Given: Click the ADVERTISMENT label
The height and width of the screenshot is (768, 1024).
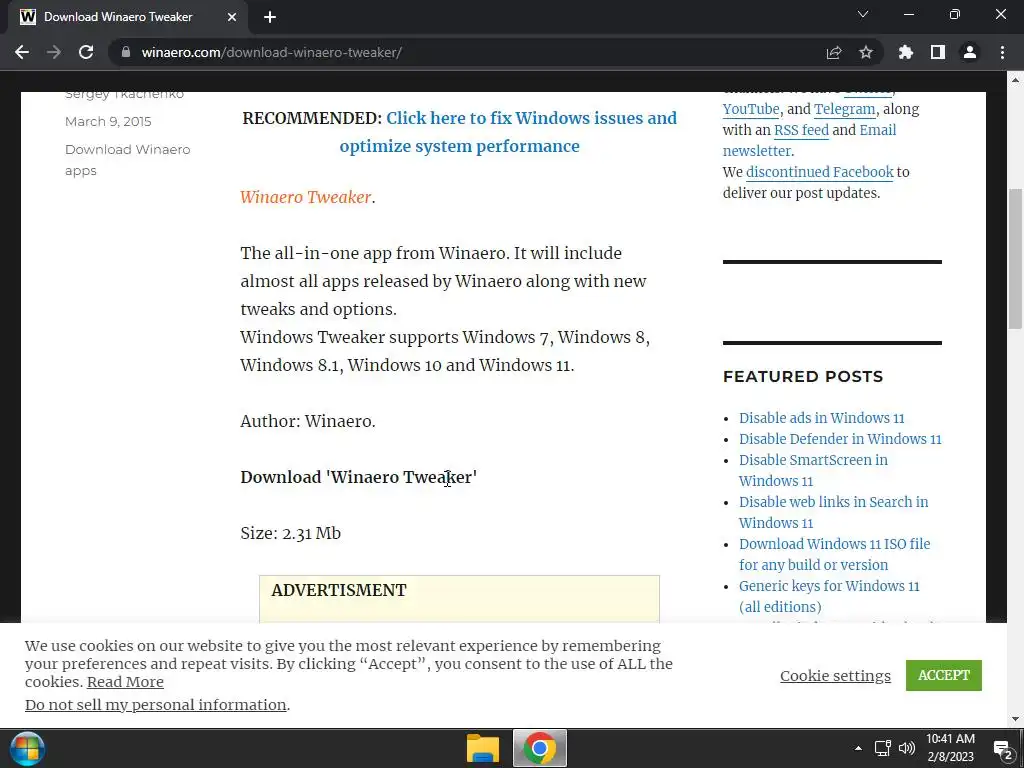Looking at the screenshot, I should [339, 590].
